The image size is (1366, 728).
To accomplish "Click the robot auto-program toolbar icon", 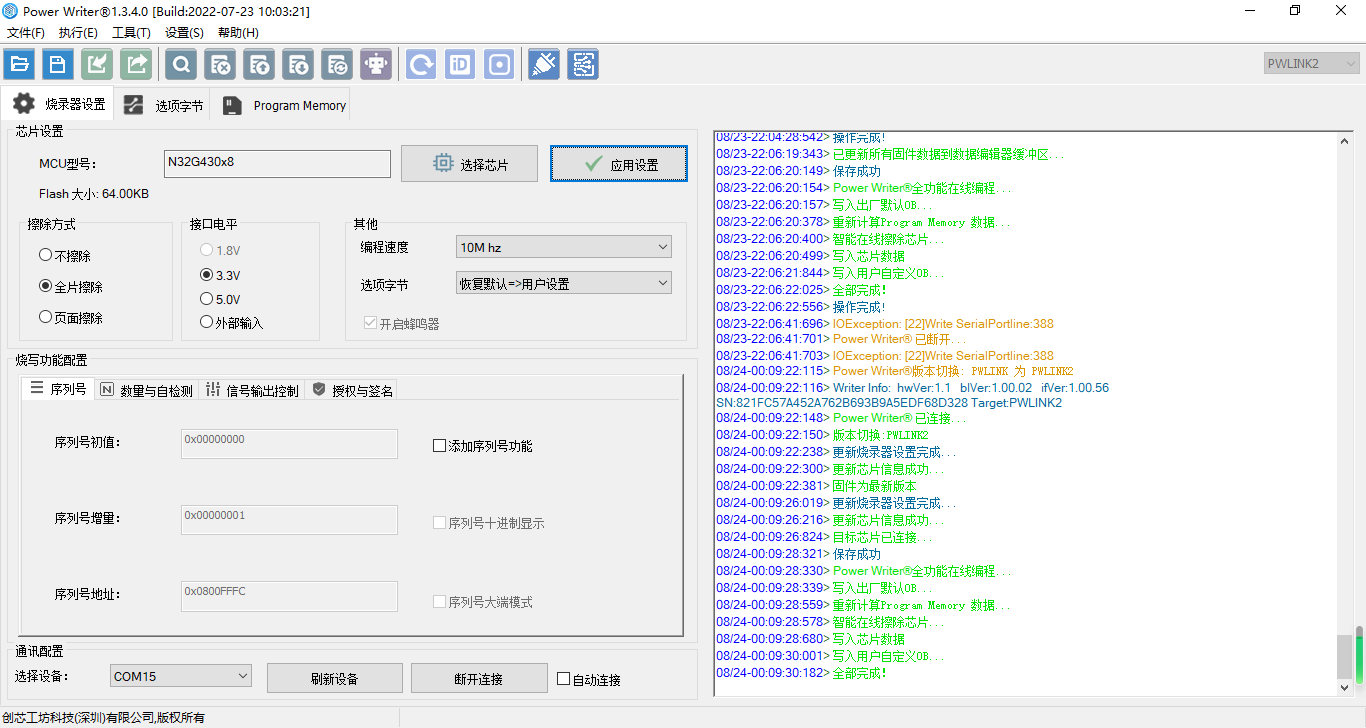I will click(376, 65).
